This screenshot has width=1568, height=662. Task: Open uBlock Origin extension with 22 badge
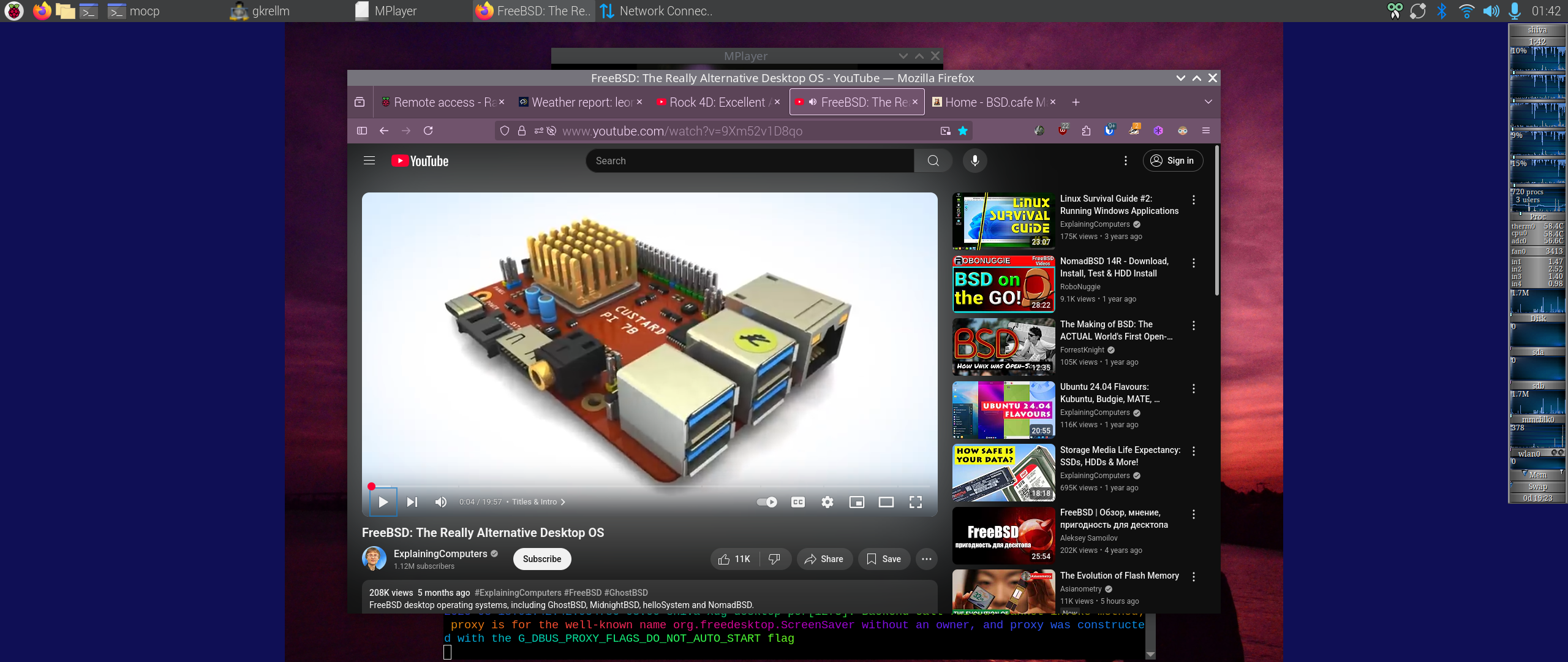tap(1063, 130)
